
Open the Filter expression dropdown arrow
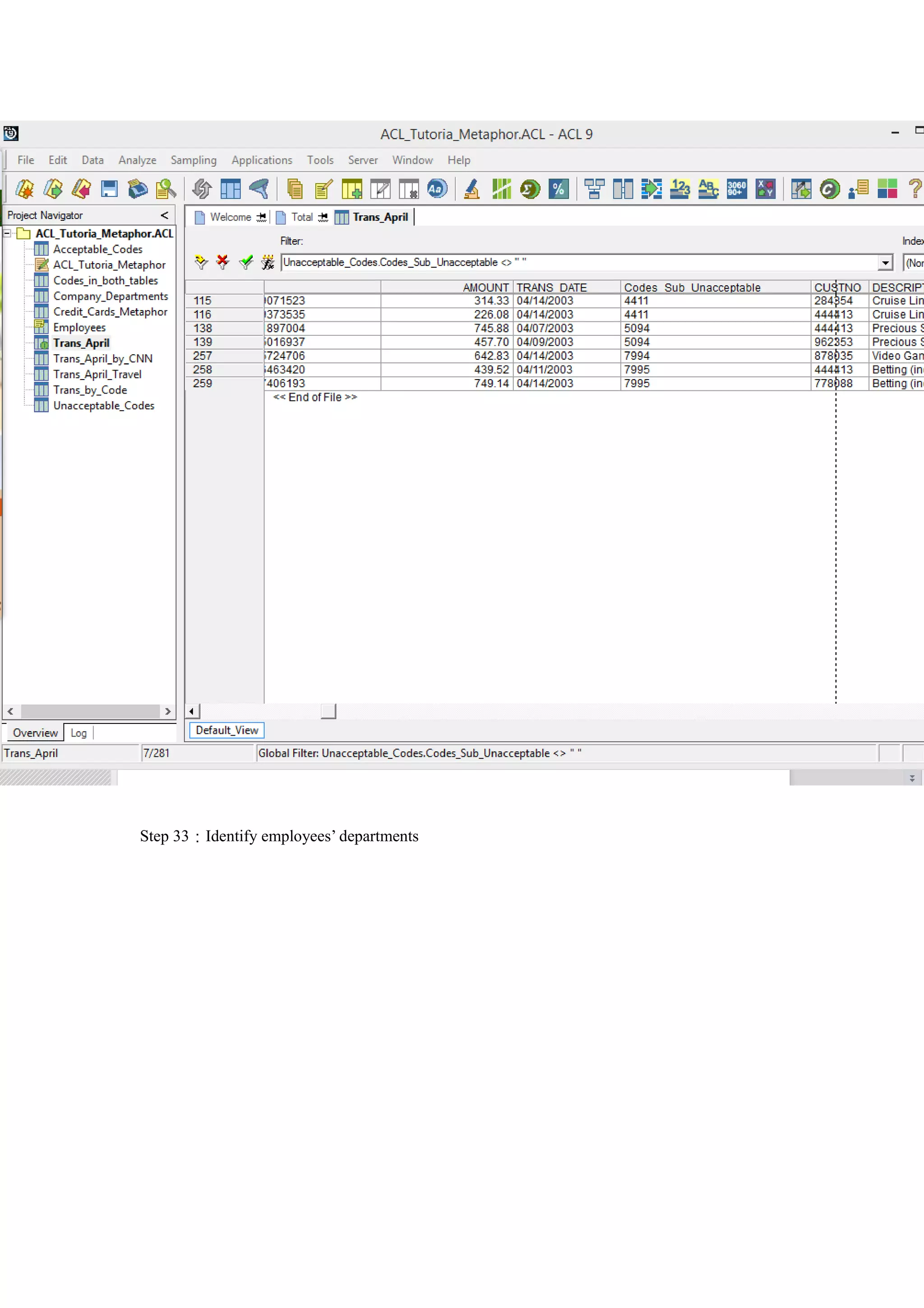(885, 263)
